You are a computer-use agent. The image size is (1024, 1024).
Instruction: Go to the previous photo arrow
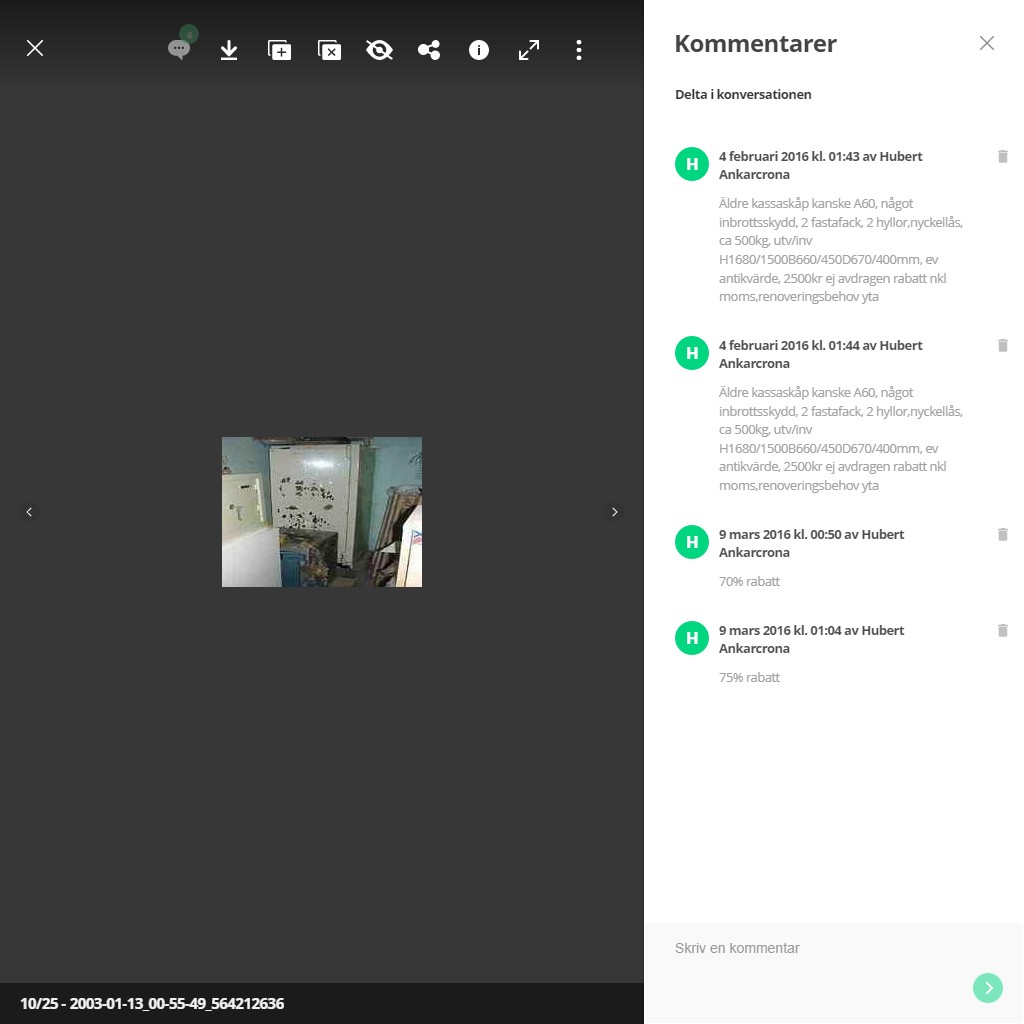tap(29, 512)
